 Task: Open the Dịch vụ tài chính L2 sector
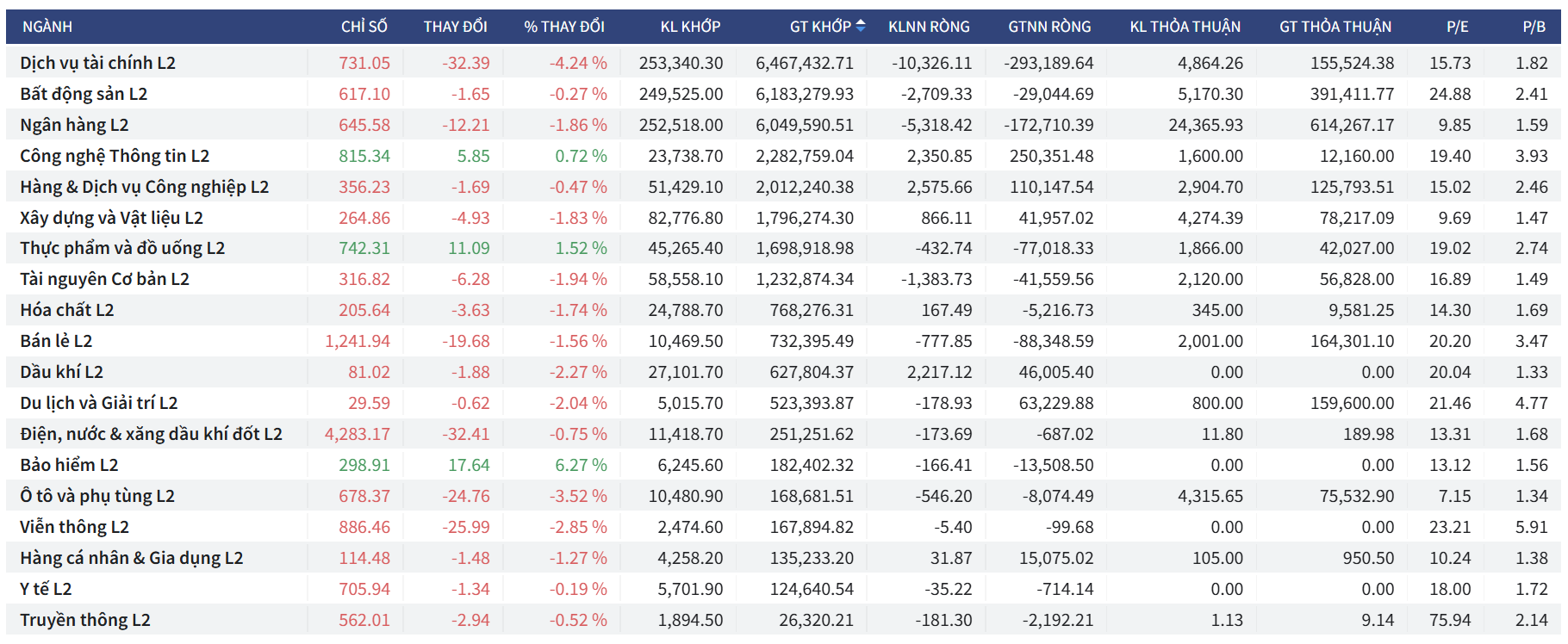click(97, 63)
